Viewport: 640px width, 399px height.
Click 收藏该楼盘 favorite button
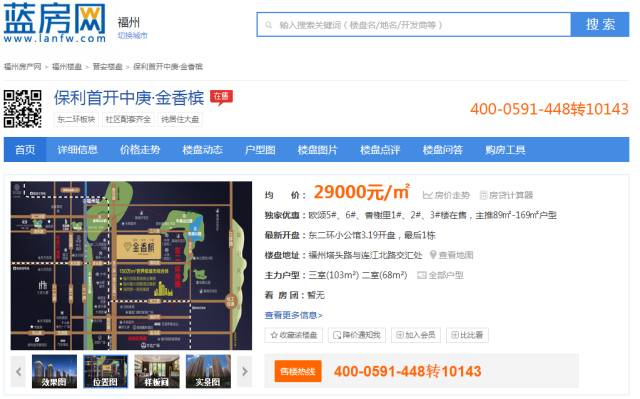293,335
